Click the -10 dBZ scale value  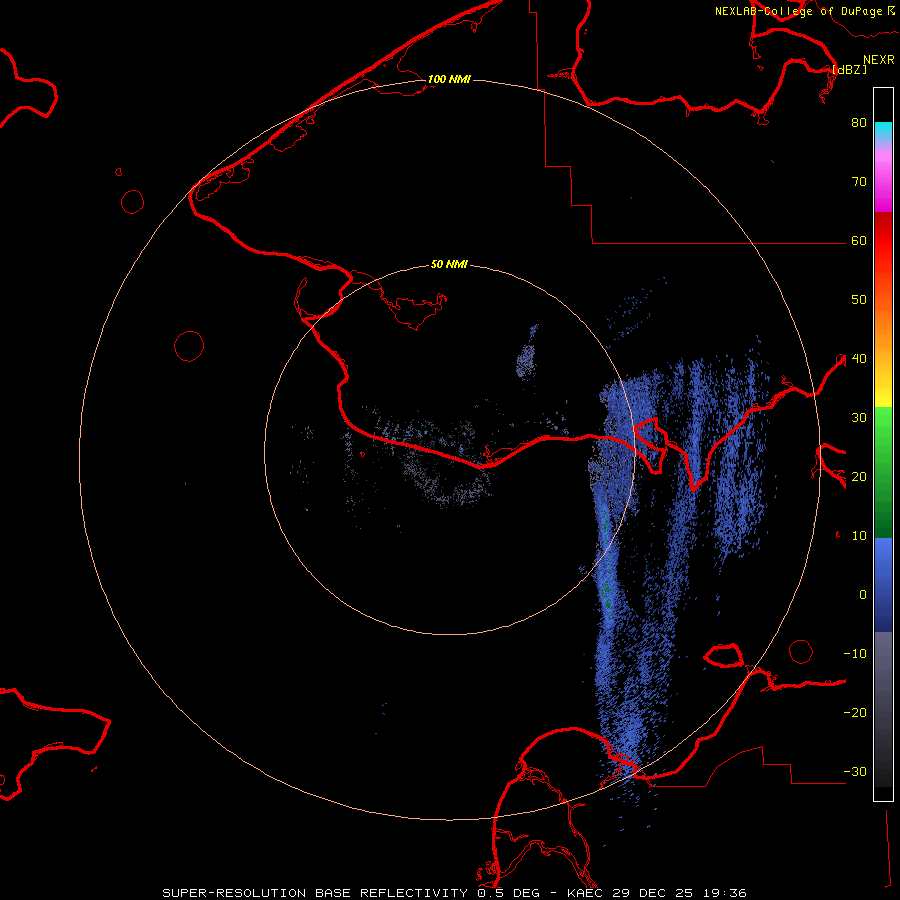pos(855,654)
